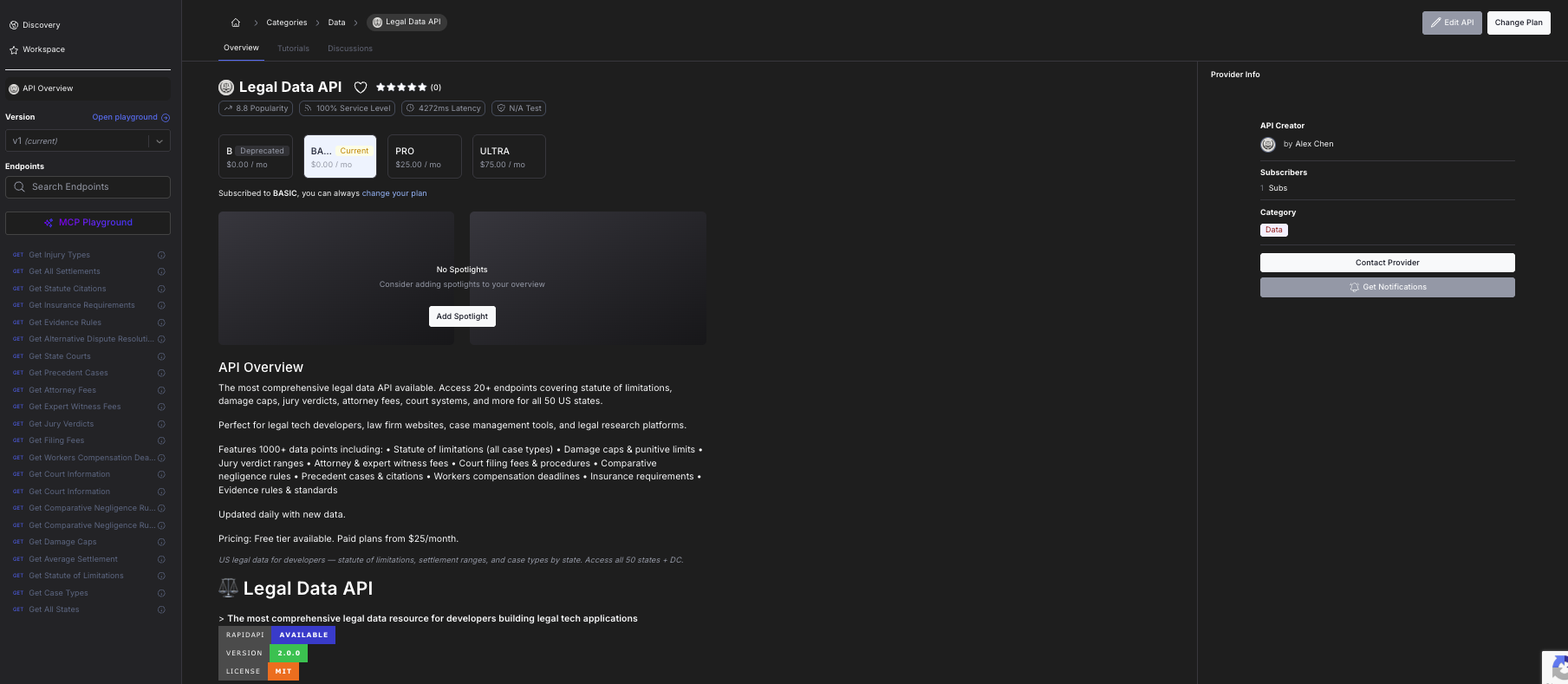Click the License MIT badge
This screenshot has width=1568, height=684.
(x=258, y=671)
